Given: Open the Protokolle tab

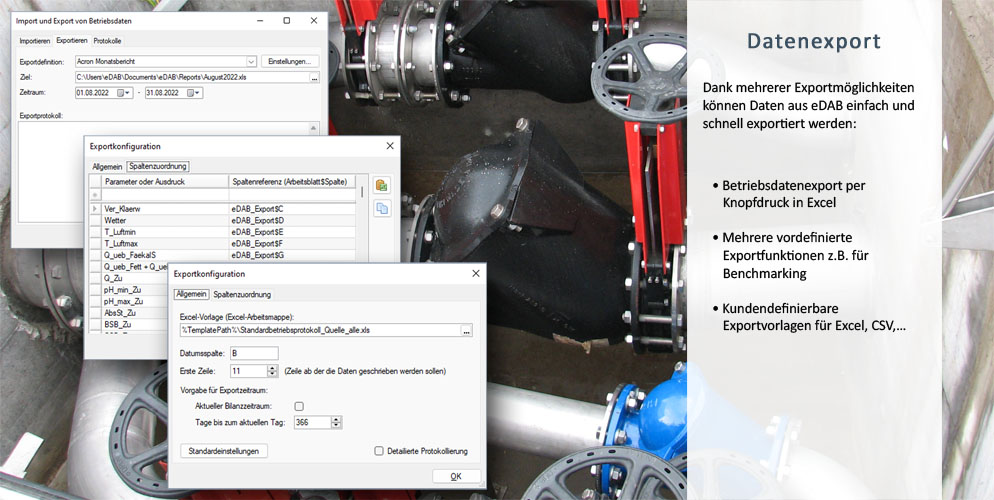Looking at the screenshot, I should click(107, 41).
